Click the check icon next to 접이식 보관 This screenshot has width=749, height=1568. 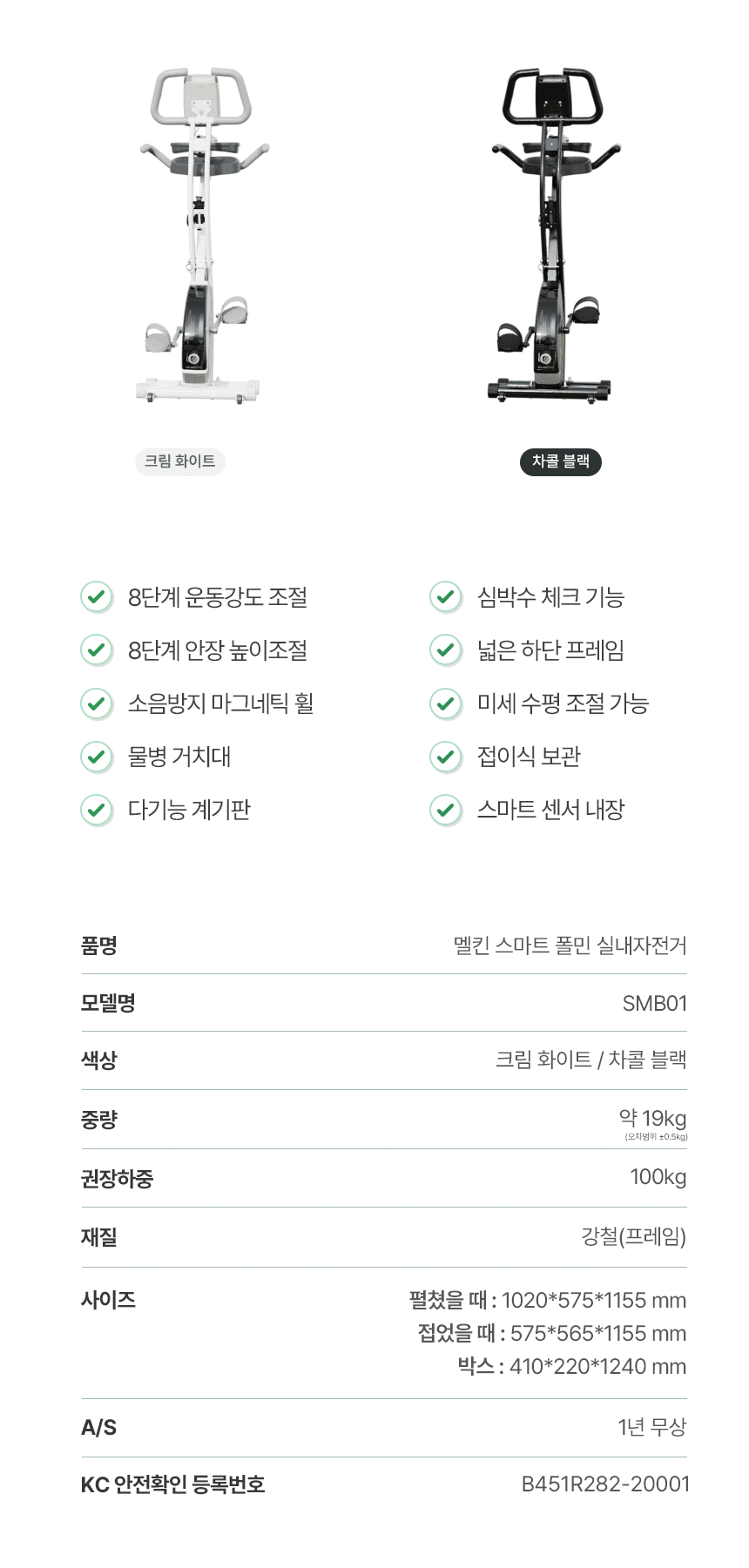click(446, 757)
